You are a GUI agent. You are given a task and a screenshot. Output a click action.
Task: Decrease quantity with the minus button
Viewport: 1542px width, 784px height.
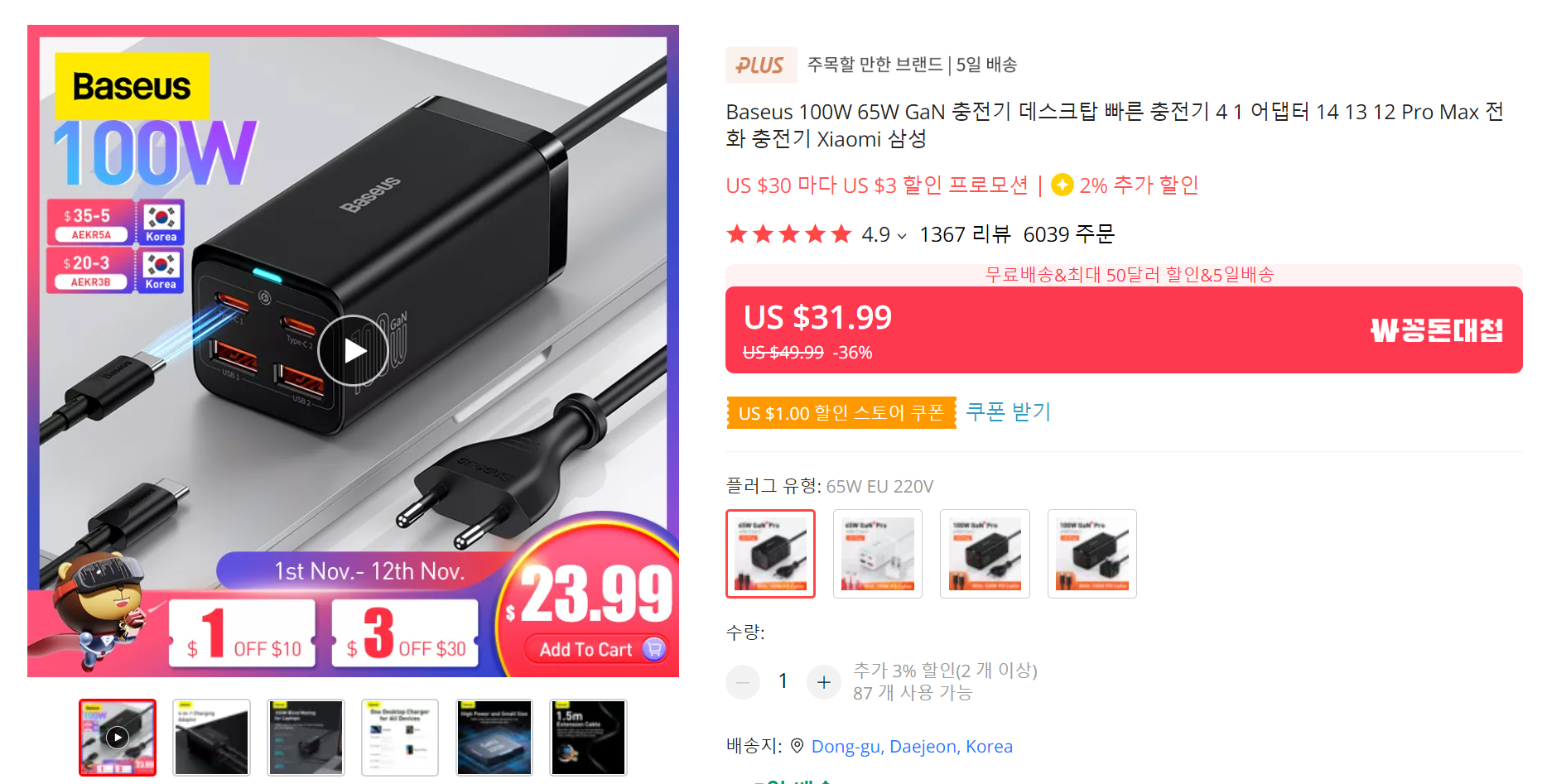[x=743, y=682]
